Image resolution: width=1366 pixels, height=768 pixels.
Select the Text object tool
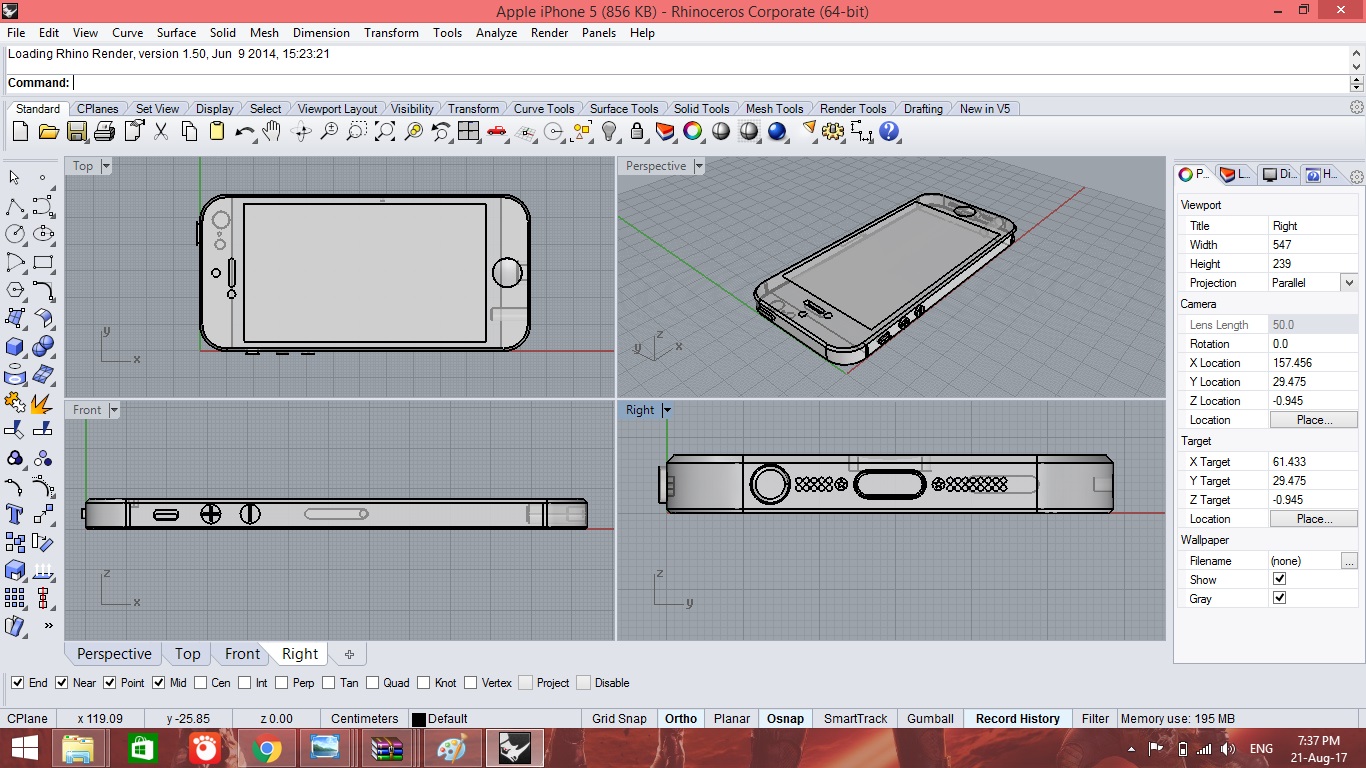[15, 514]
